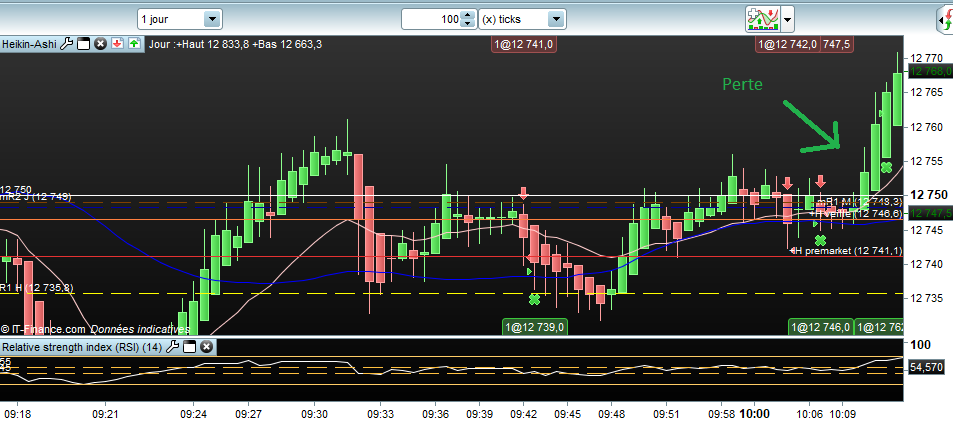Decrease the tick count with down stepper
The width and height of the screenshot is (953, 422).
click(x=467, y=24)
